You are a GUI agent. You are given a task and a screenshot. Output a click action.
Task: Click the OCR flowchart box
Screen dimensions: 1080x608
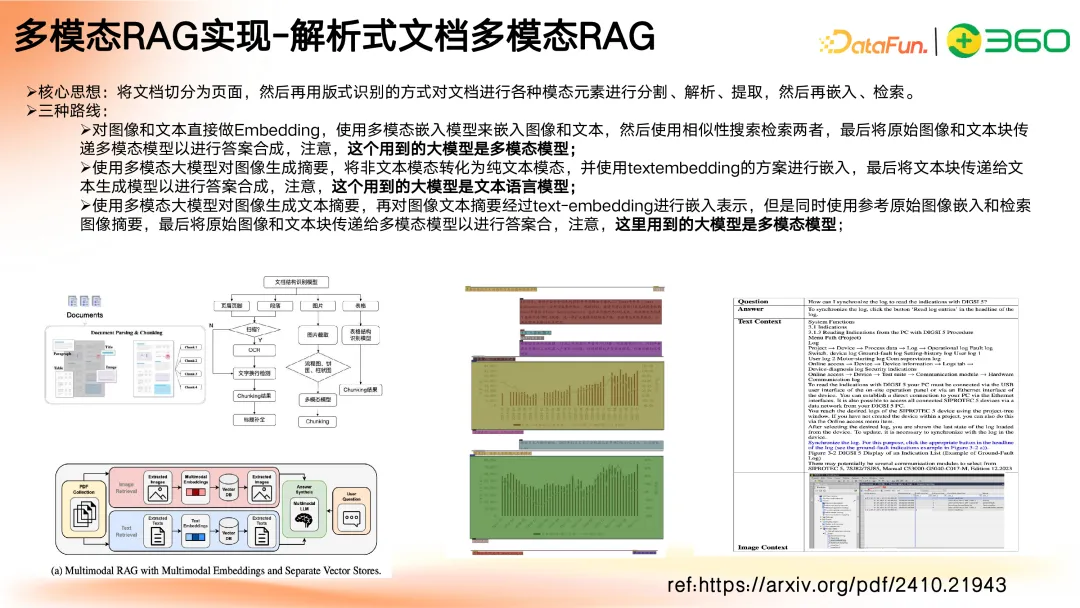coord(254,350)
